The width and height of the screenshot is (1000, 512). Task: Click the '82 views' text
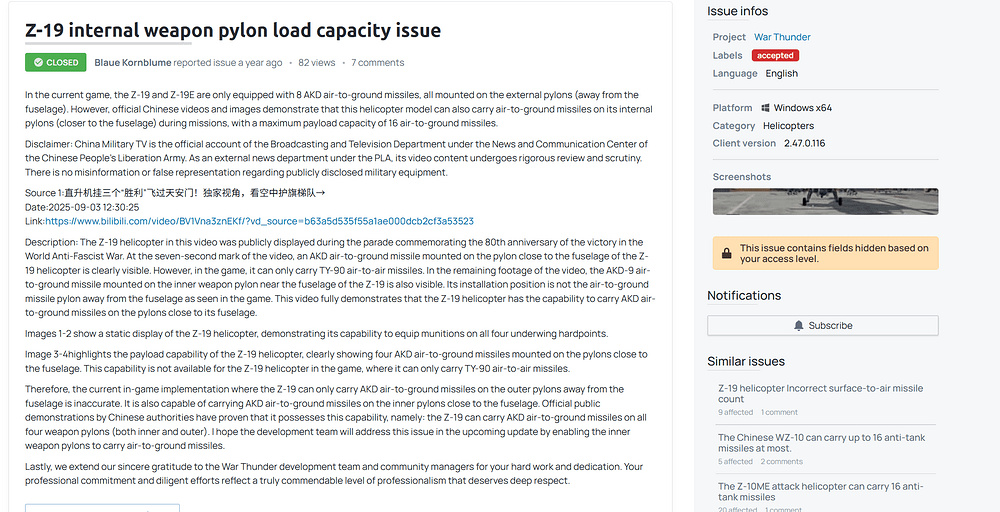(316, 62)
